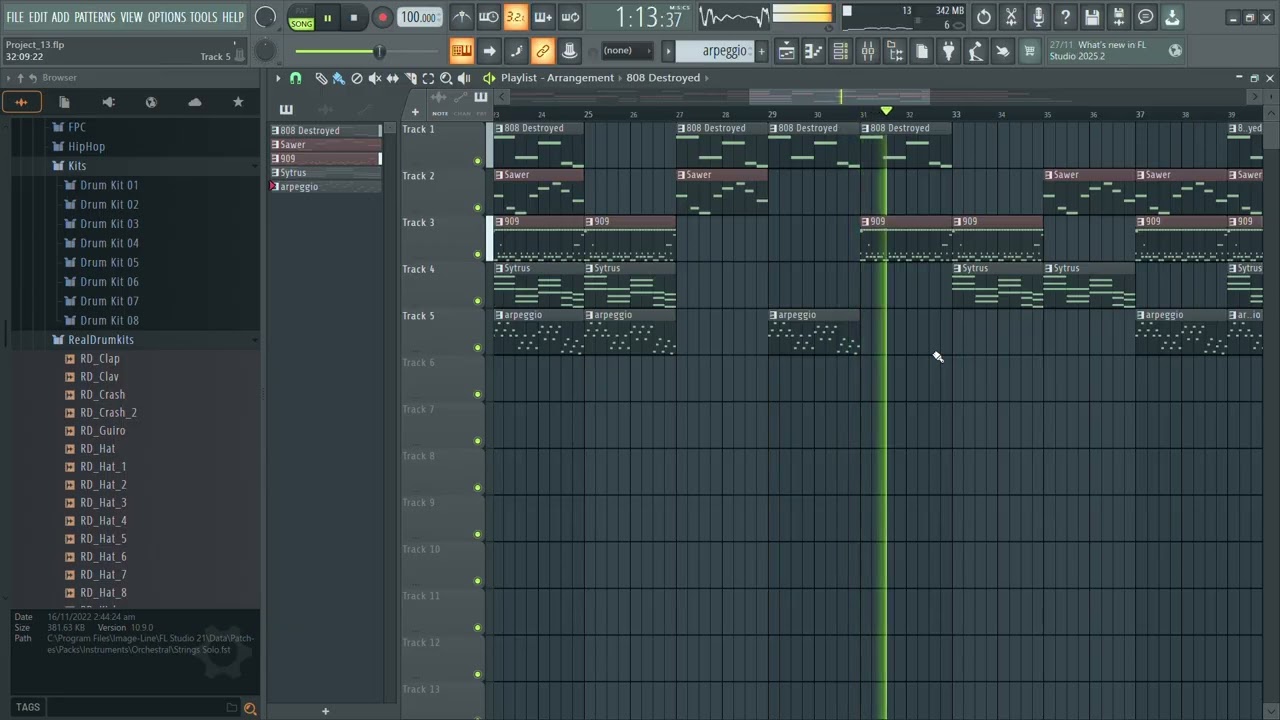Open the Playlist view icon
1280x720 pixels.
pyautogui.click(x=787, y=51)
